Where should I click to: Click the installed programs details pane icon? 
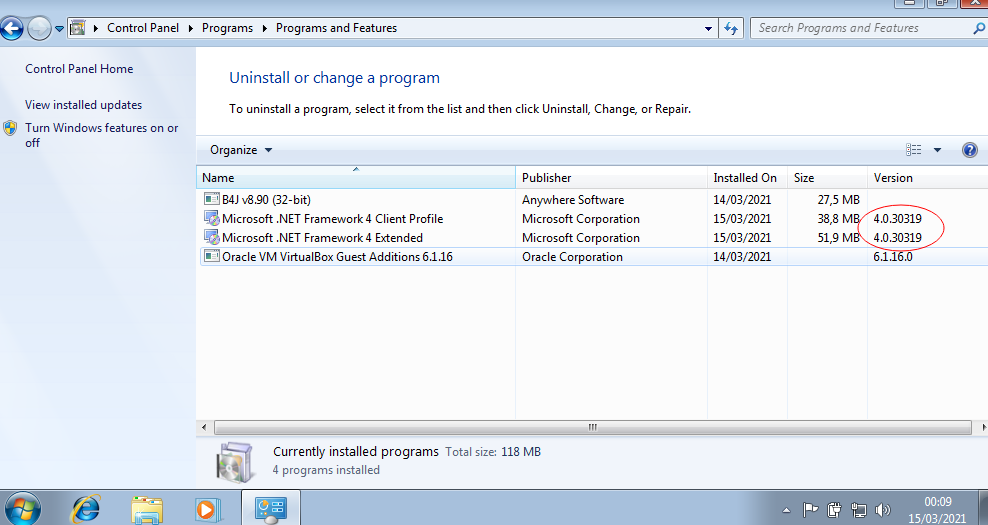234,462
